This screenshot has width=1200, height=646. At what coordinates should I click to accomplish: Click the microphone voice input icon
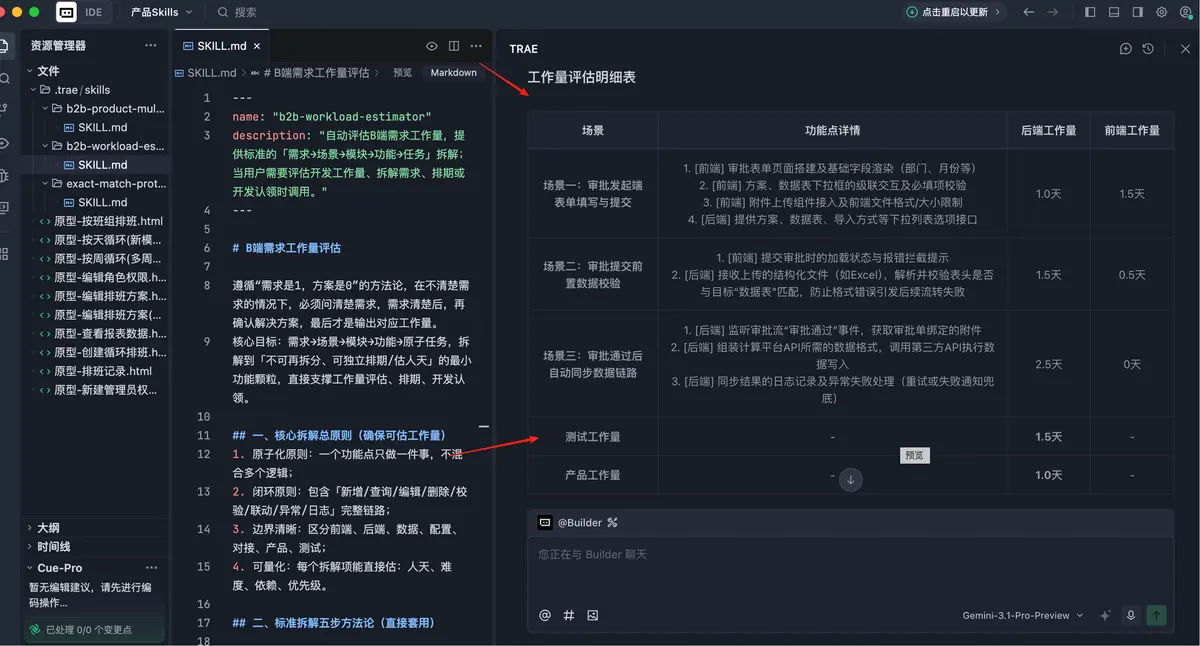(x=1131, y=616)
